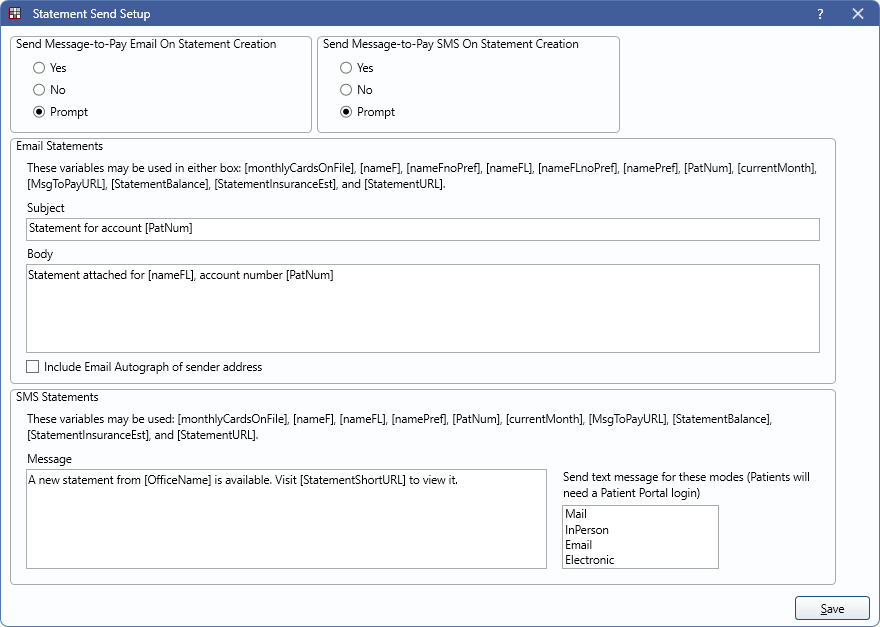Select Electronic in text message modes list
This screenshot has width=880, height=627.
[x=589, y=560]
